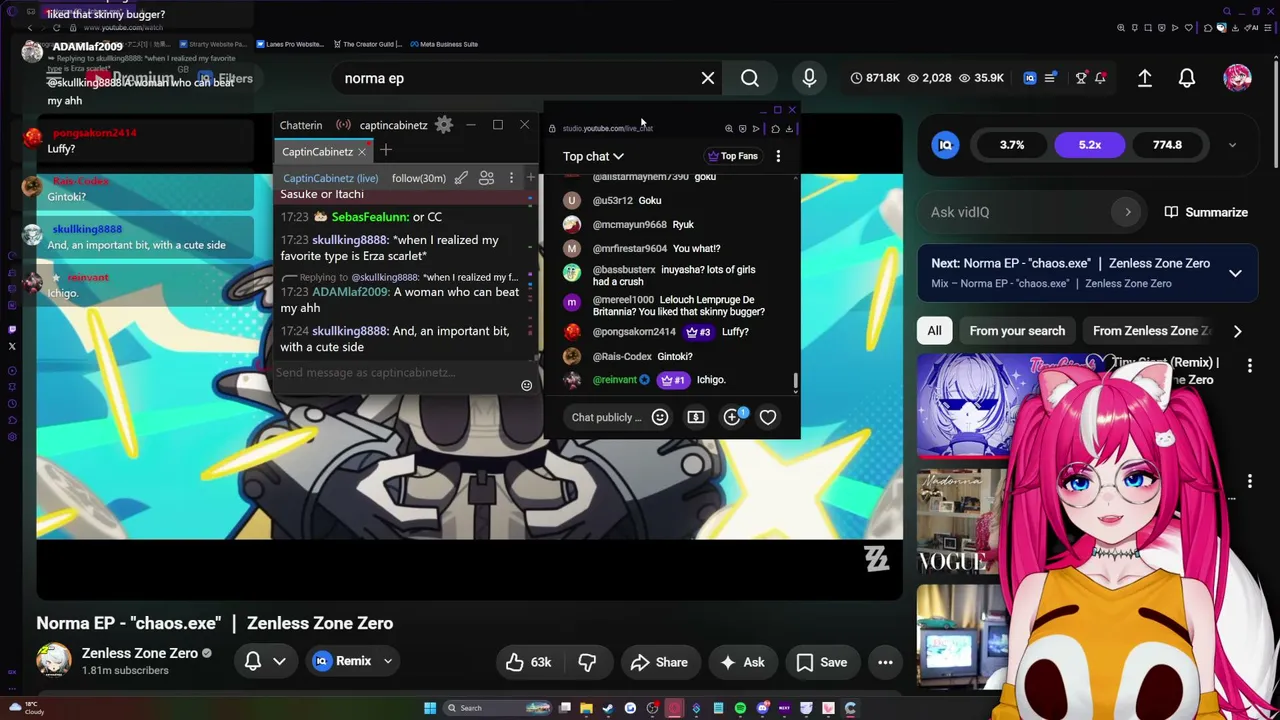Image resolution: width=1280 pixels, height=720 pixels.
Task: Select the From your search chip
Action: [1017, 331]
